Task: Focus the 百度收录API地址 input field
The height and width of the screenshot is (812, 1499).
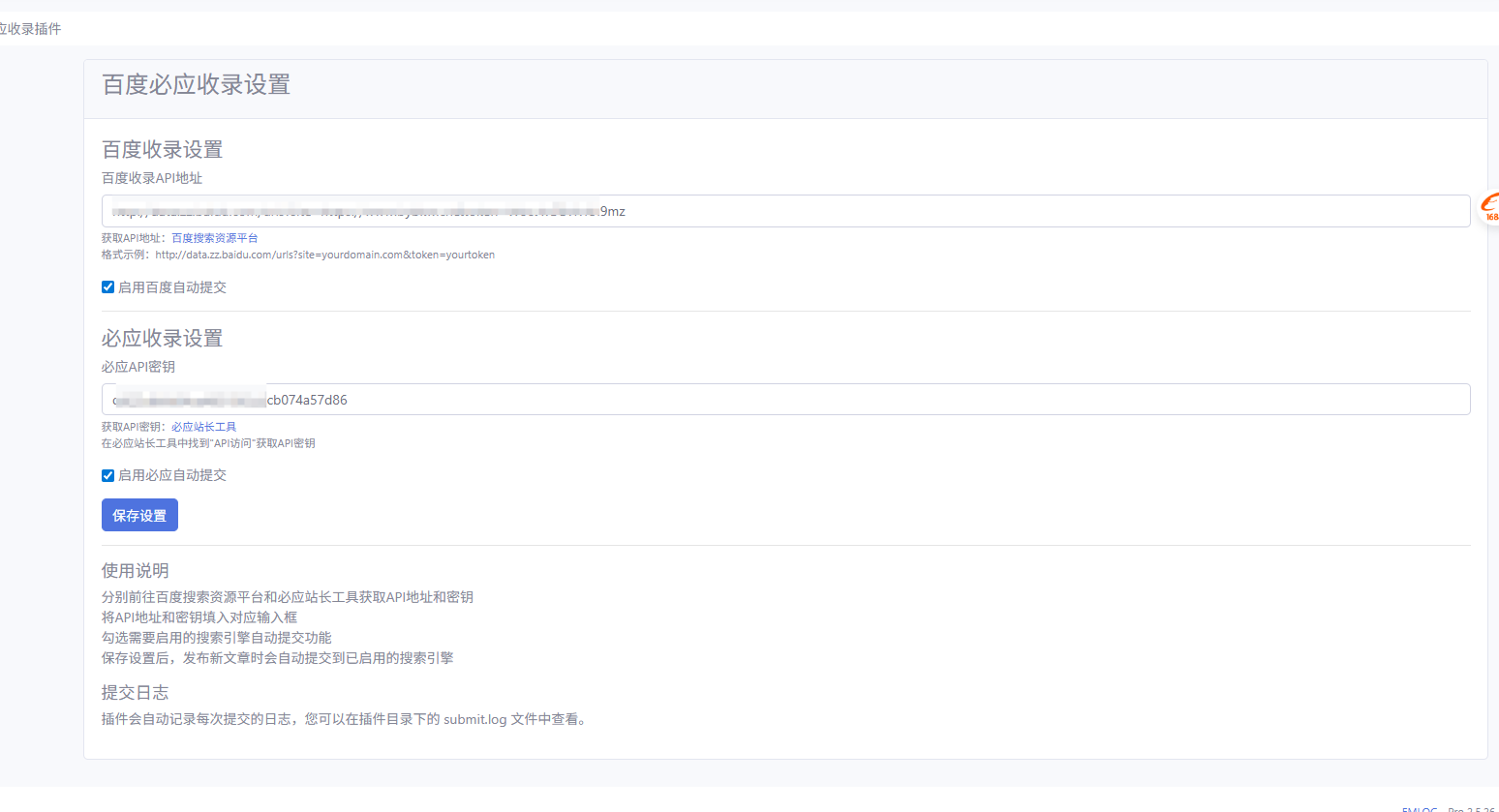Action: coord(785,211)
